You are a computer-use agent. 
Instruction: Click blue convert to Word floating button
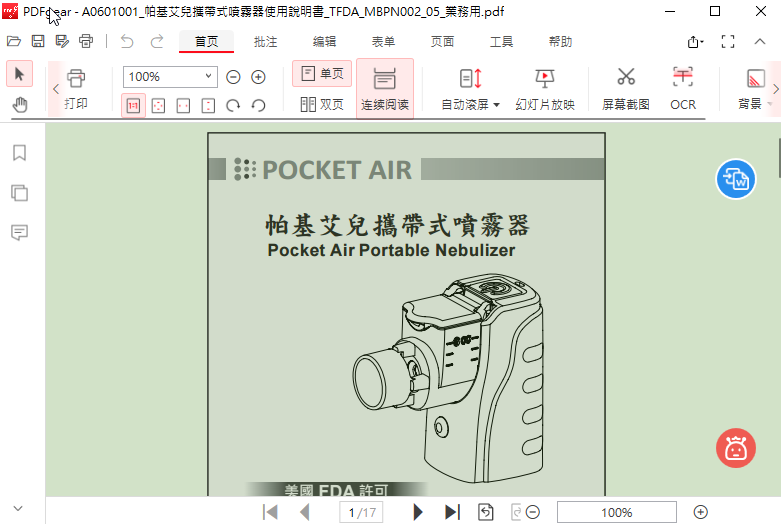(x=736, y=179)
